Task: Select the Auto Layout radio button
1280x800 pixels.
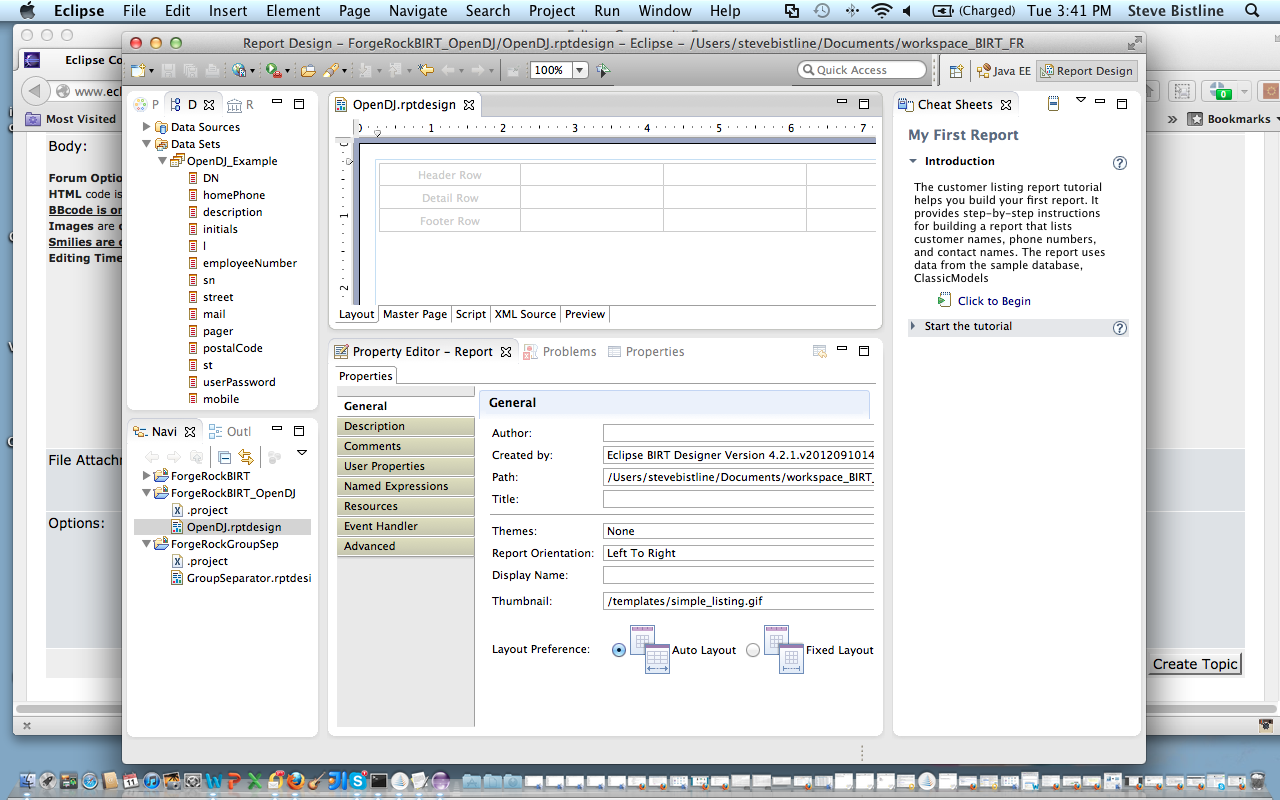Action: [x=619, y=650]
